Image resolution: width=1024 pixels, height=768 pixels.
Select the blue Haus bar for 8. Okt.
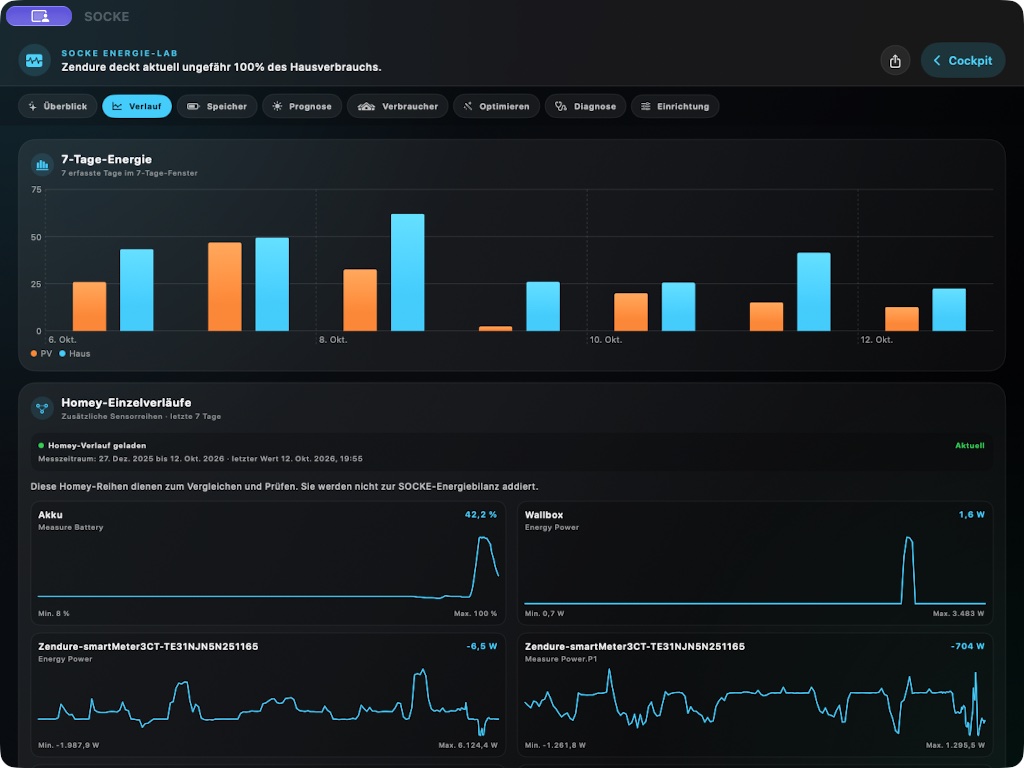click(408, 272)
